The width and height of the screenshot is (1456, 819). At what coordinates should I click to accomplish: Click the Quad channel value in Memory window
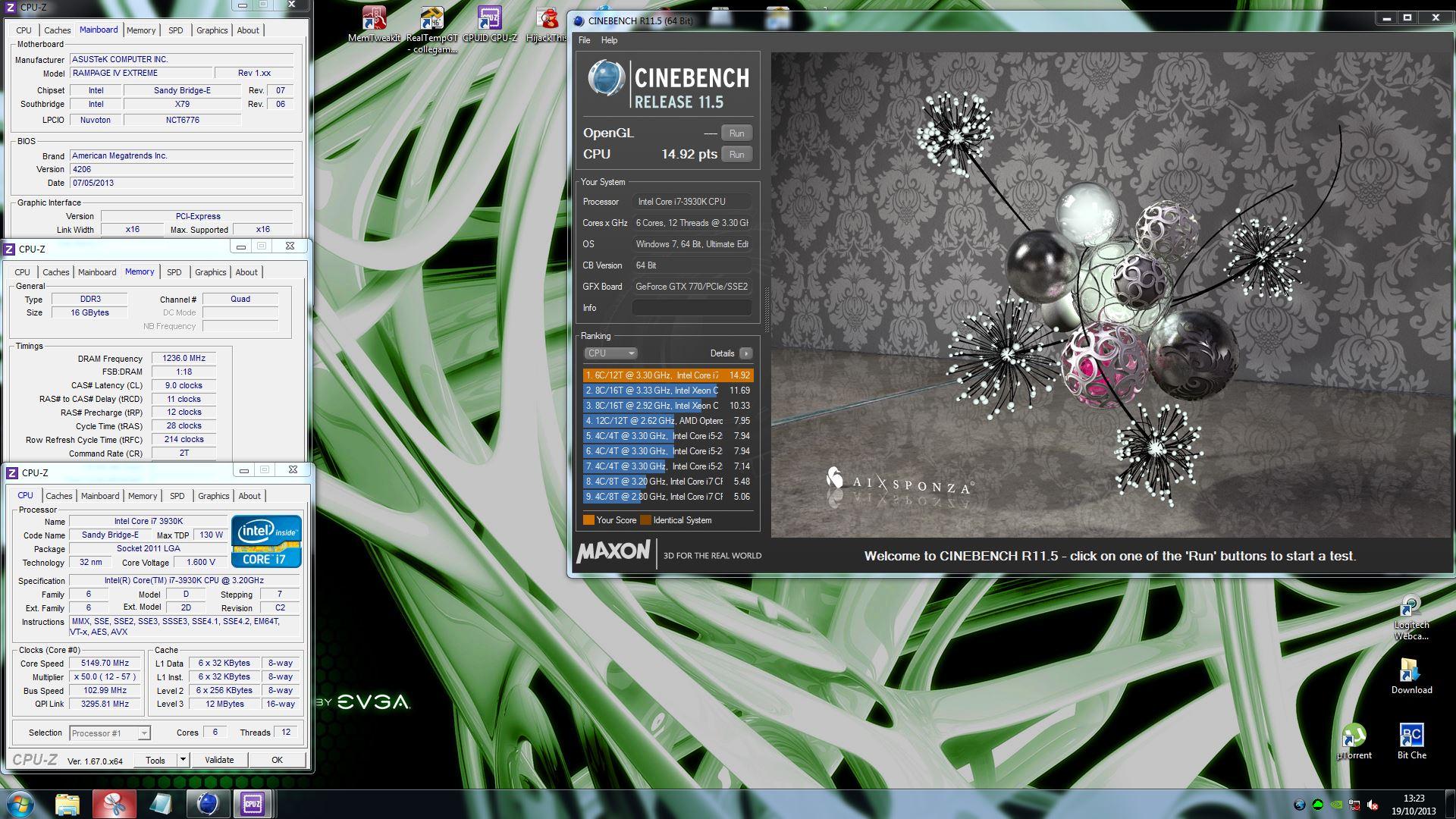pyautogui.click(x=240, y=300)
